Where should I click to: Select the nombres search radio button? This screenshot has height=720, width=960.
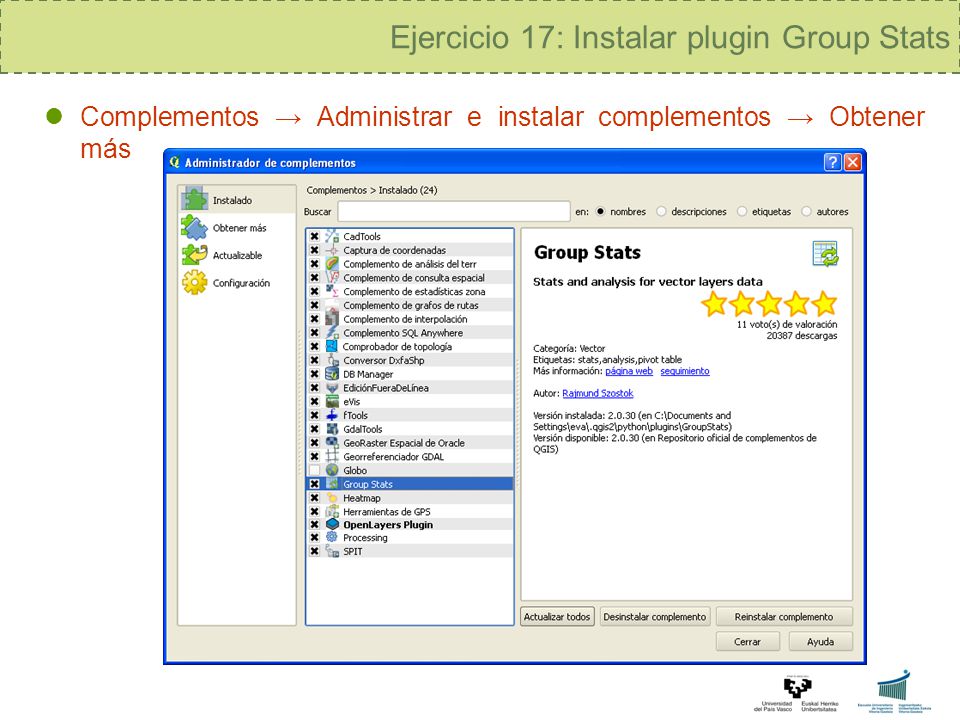click(601, 211)
